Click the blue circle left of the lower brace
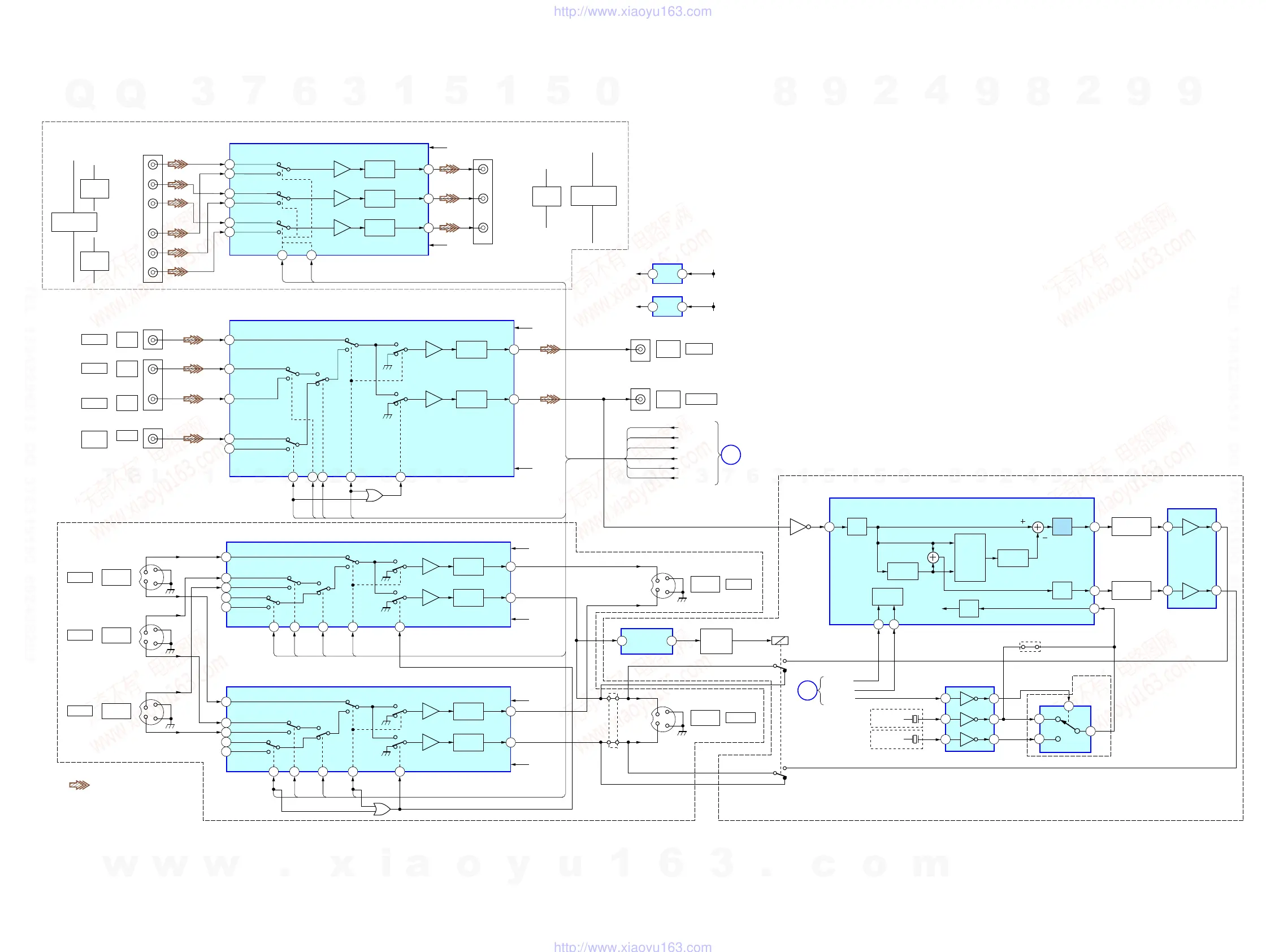This screenshot has width=1266, height=952. click(807, 690)
